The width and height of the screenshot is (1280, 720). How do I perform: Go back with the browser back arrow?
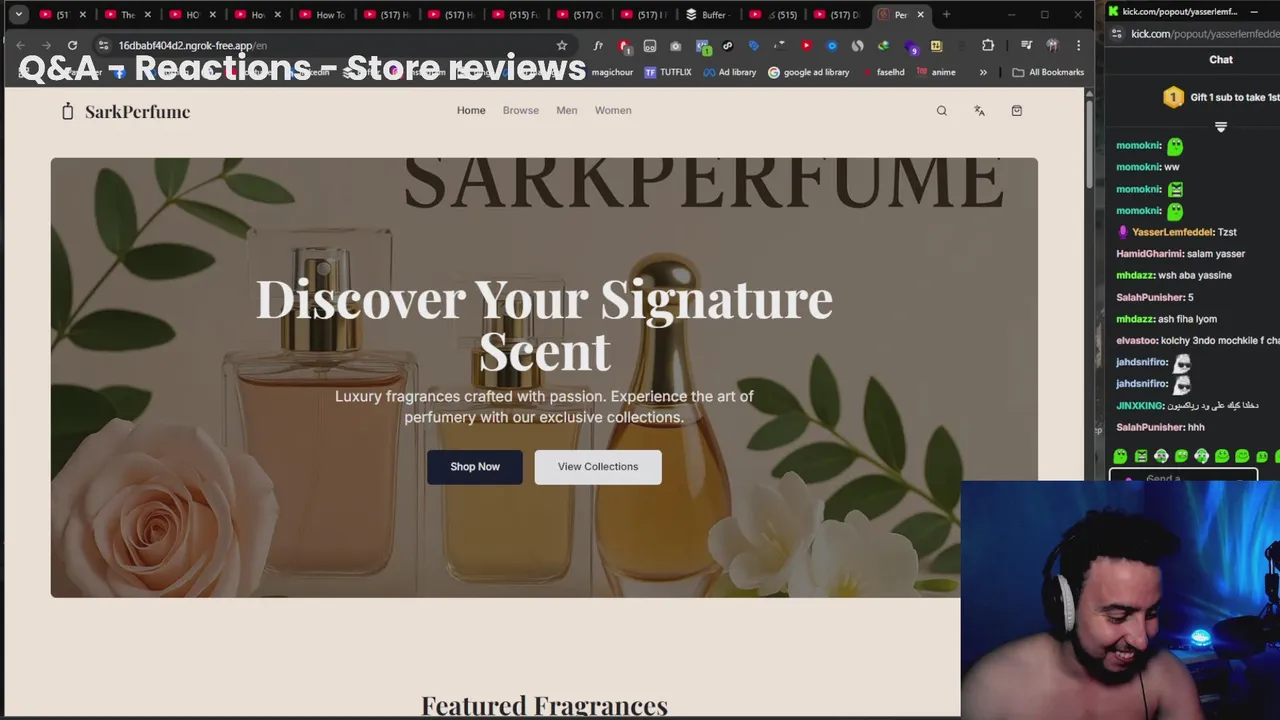tap(20, 45)
